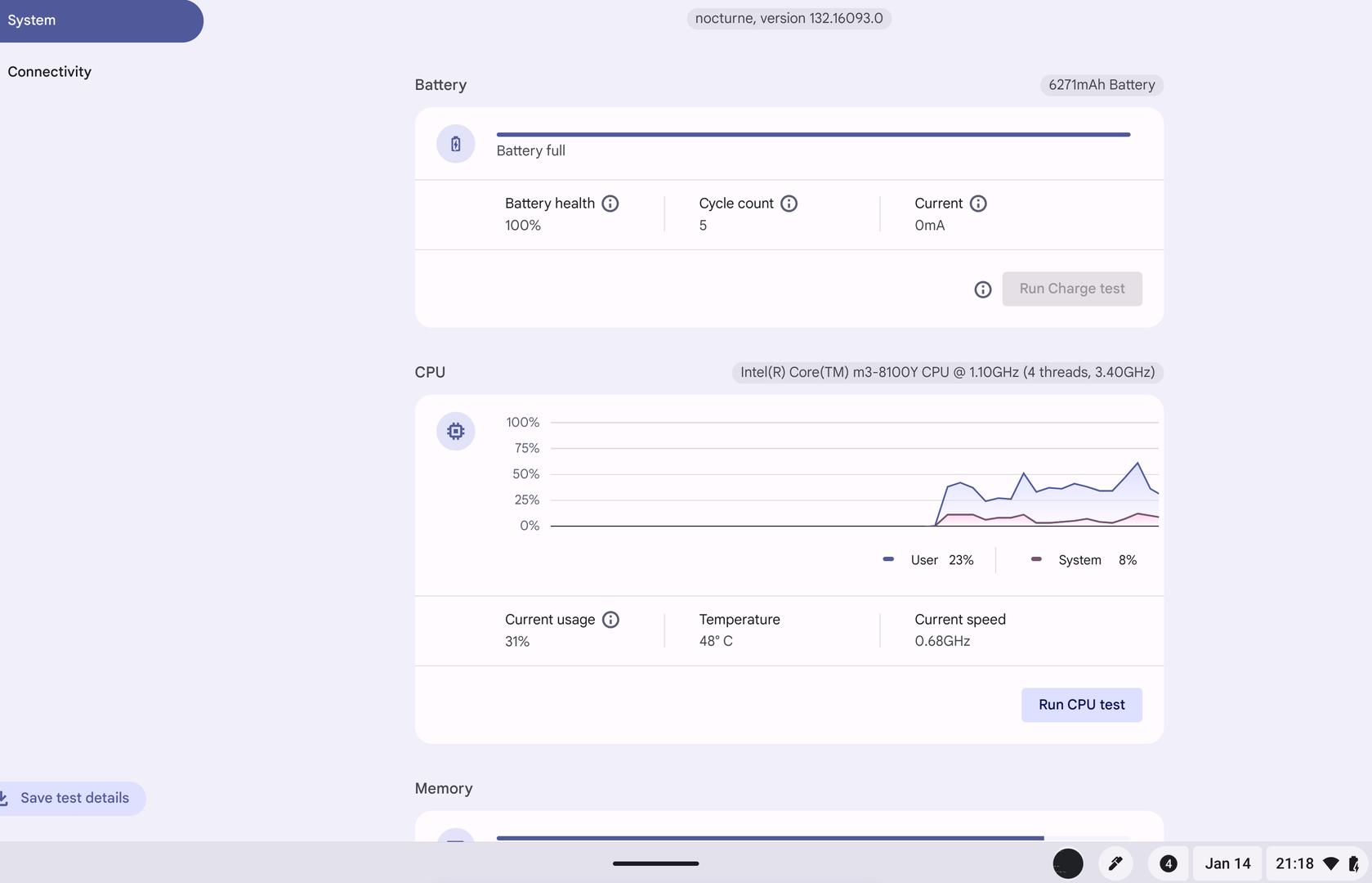Click the nocturne version chip
The image size is (1372, 883).
coord(789,18)
